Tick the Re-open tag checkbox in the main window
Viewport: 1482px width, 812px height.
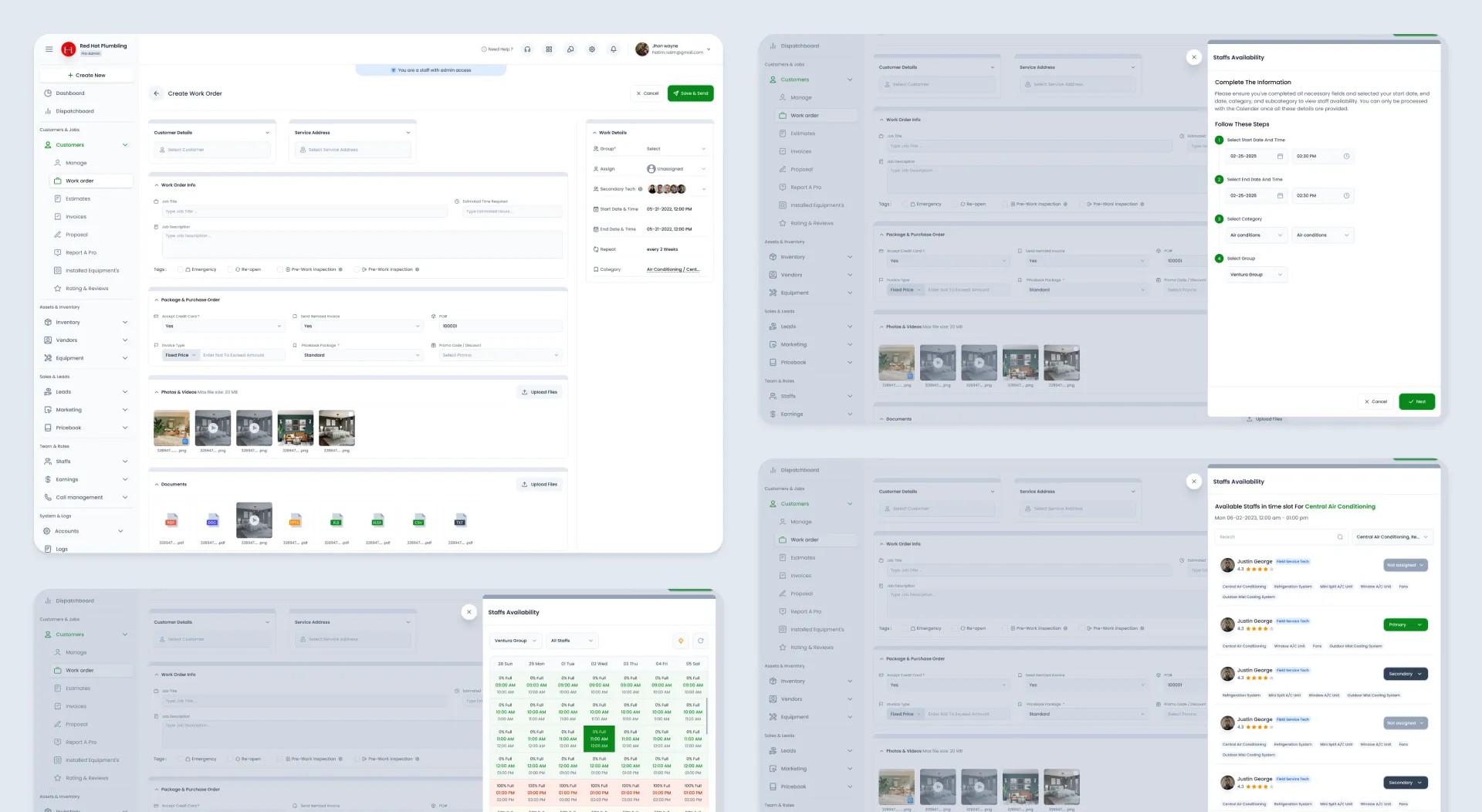(x=229, y=269)
